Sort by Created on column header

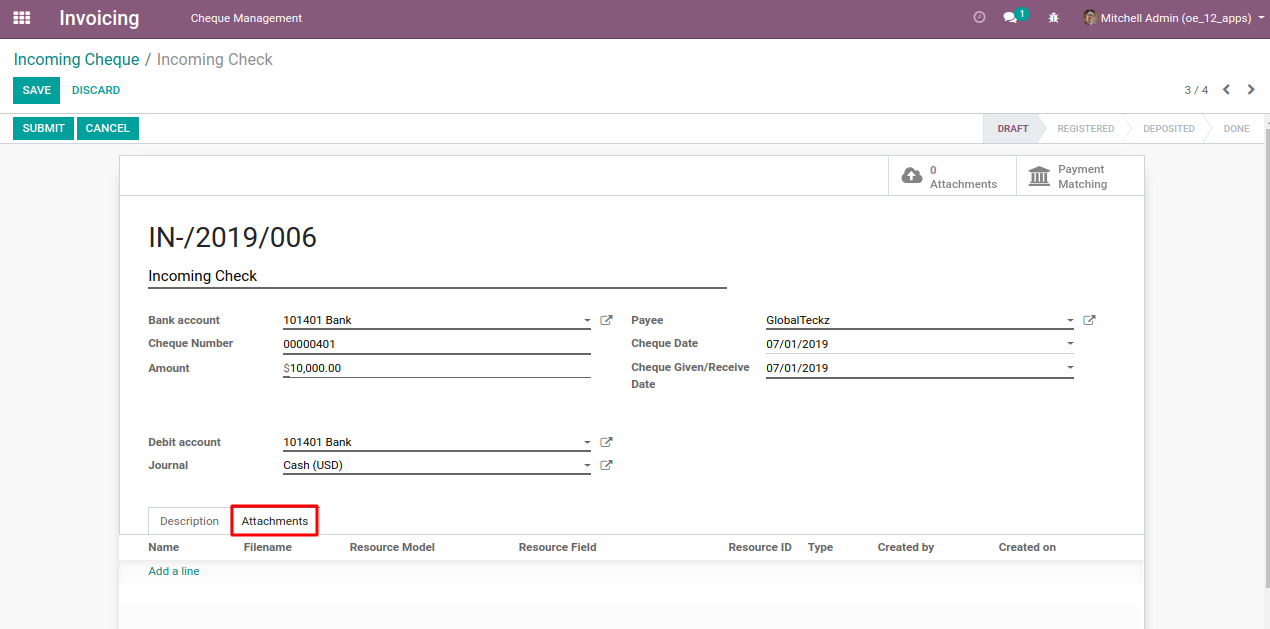tap(1027, 547)
